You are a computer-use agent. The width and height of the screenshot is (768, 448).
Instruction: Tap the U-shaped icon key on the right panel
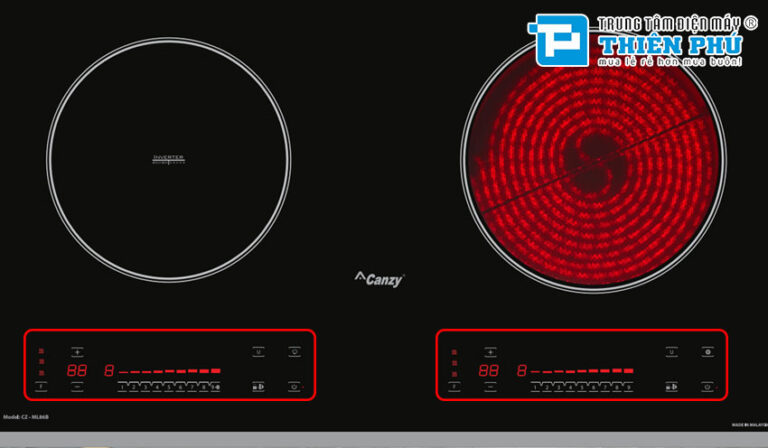[672, 352]
